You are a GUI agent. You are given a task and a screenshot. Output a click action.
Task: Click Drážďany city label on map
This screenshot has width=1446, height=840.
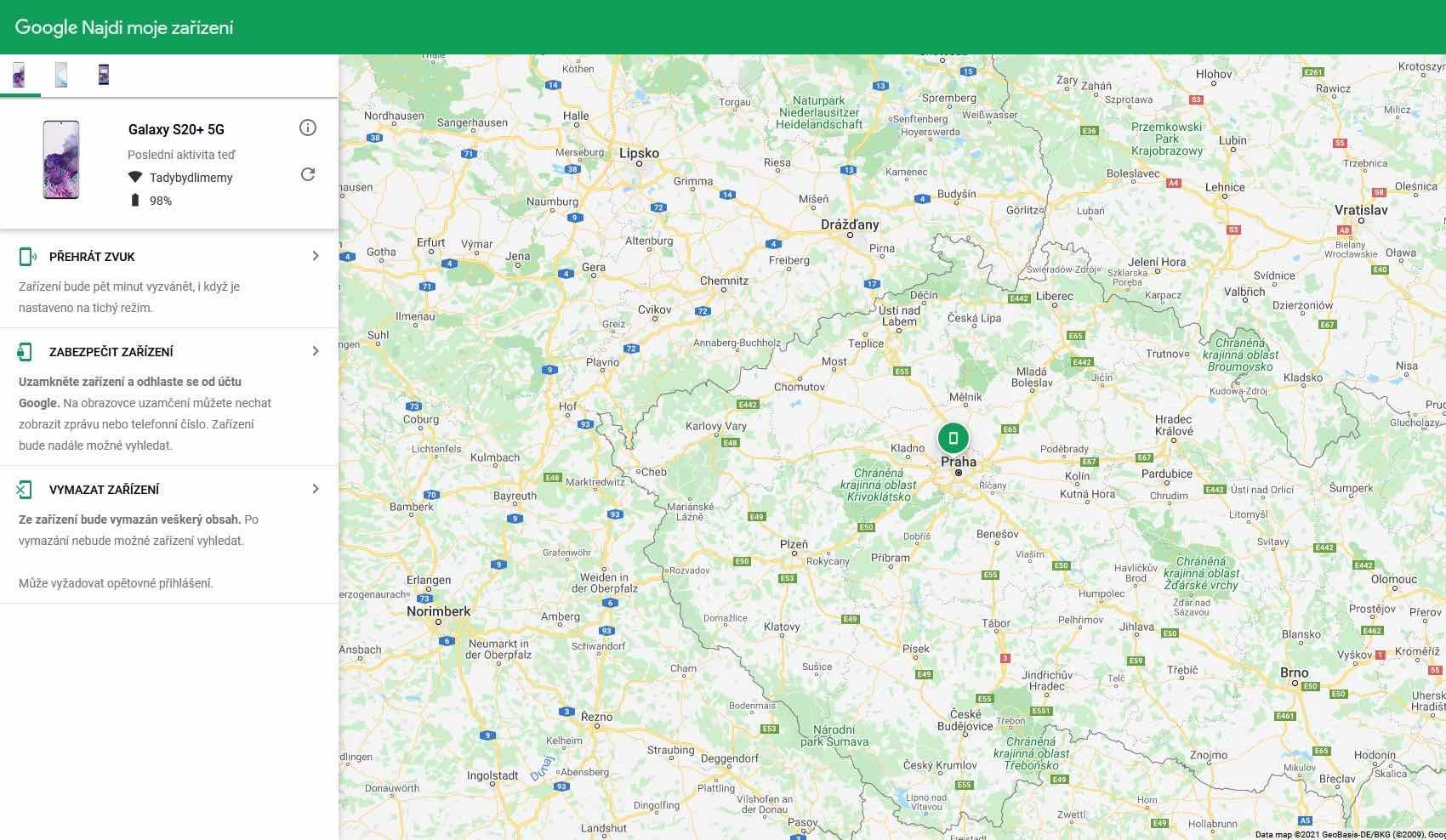point(850,224)
